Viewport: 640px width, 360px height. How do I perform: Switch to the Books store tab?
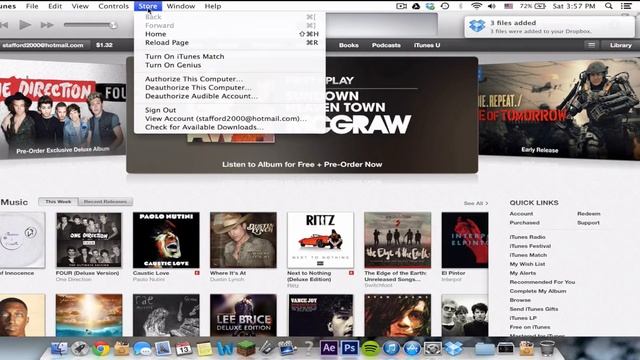(349, 45)
